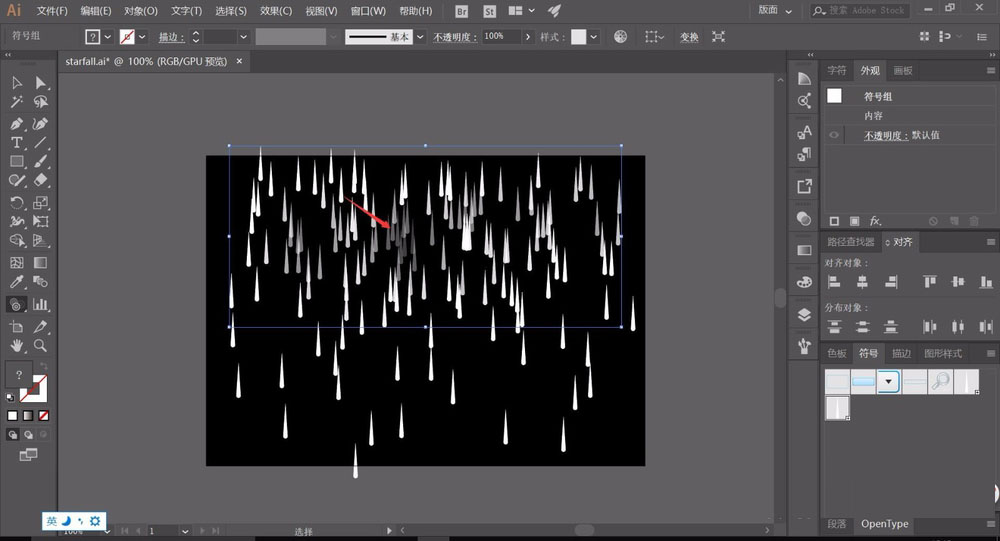
Task: Open the arrange documents dropdown
Action: tap(521, 11)
